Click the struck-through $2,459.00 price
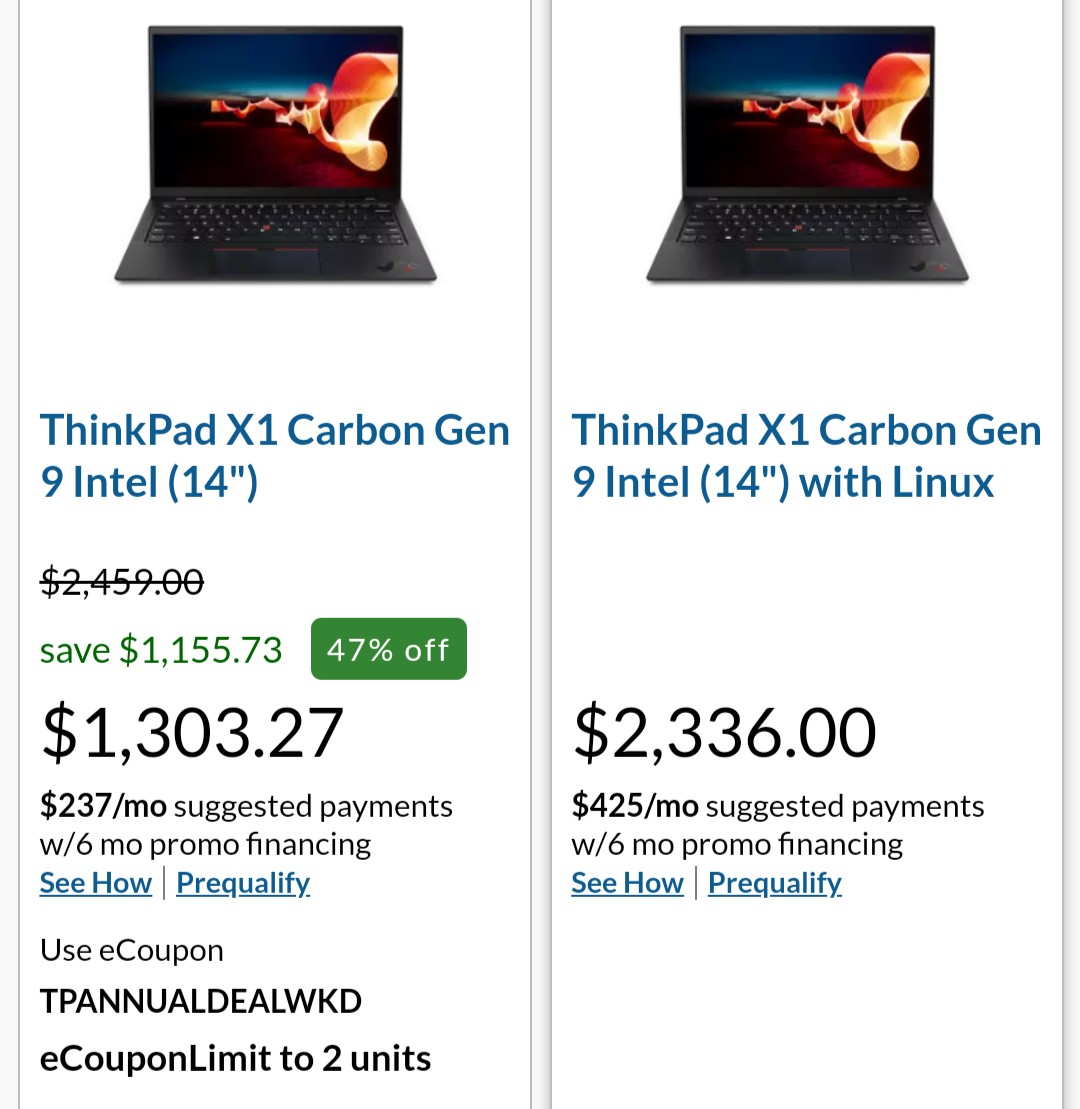 (x=122, y=581)
